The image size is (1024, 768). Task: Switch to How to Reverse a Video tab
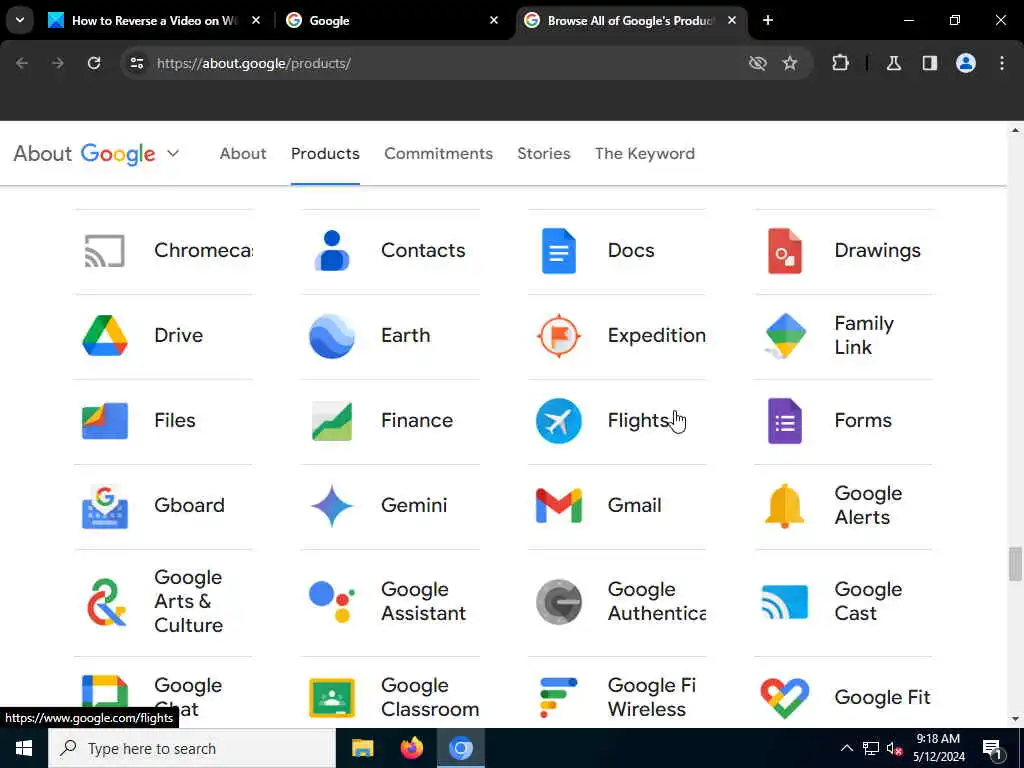154,21
